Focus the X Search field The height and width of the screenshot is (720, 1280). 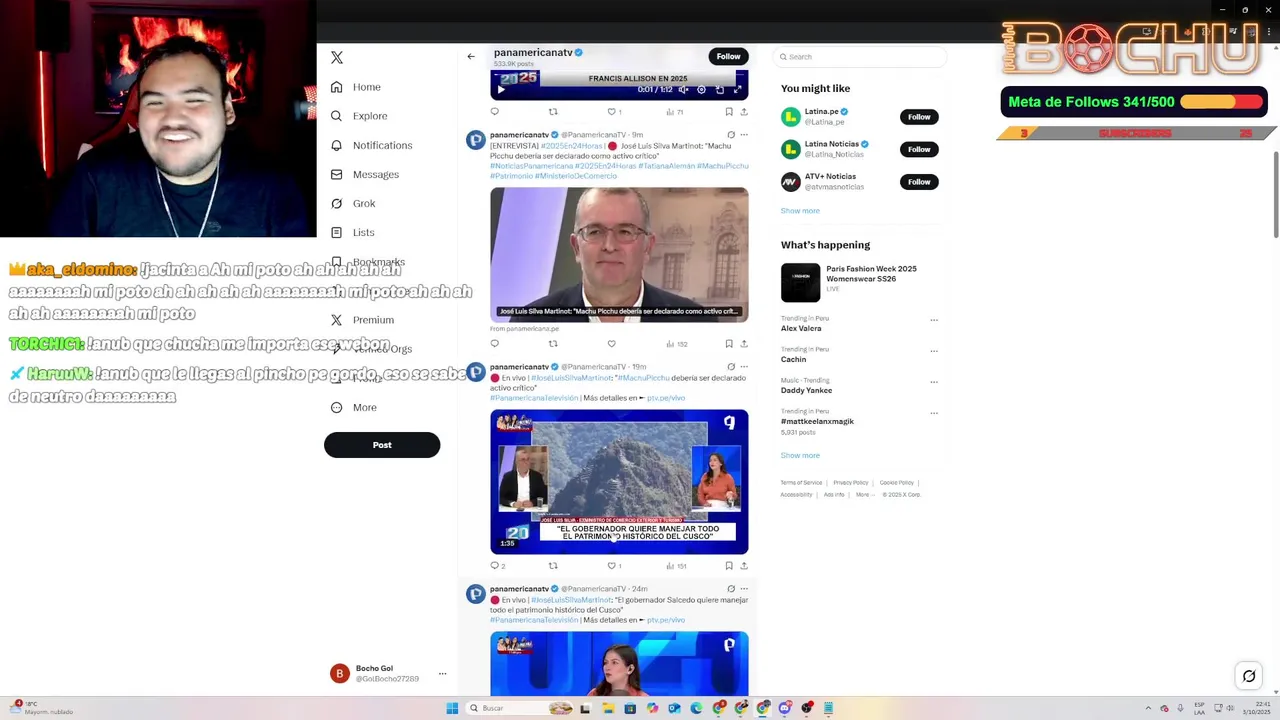pyautogui.click(x=860, y=57)
